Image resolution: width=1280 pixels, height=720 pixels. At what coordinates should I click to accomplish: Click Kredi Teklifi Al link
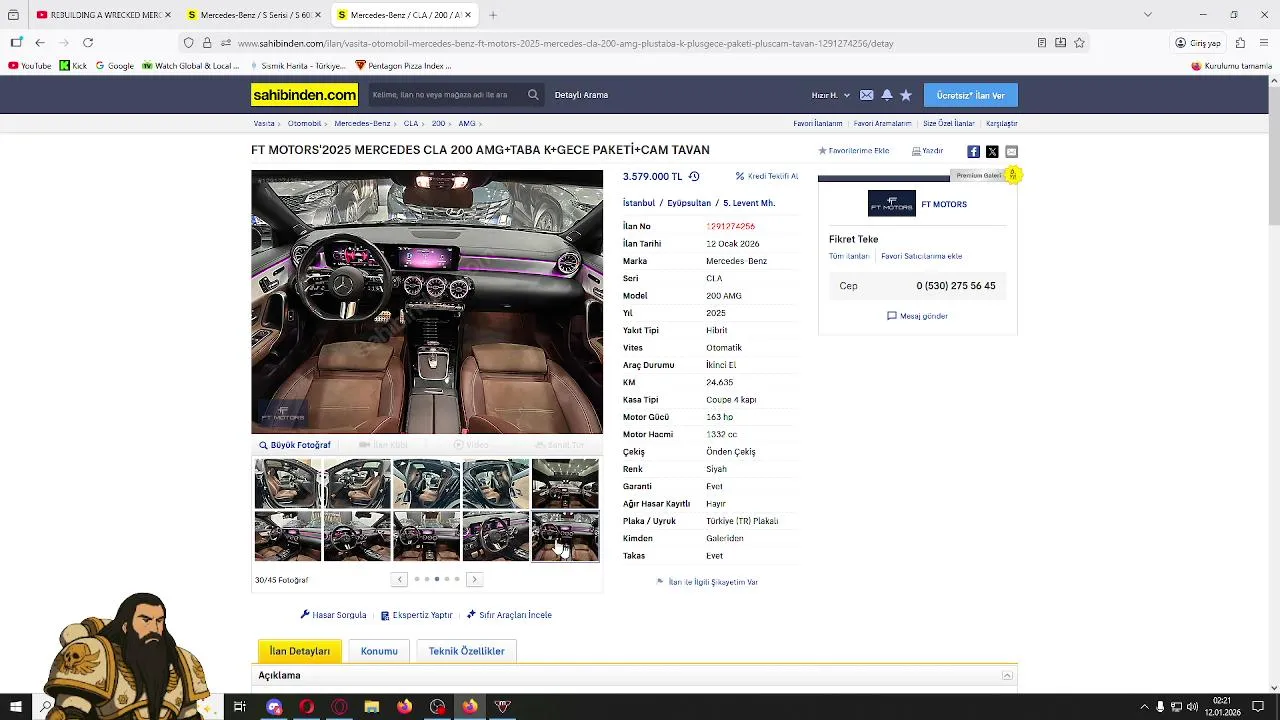coord(767,176)
